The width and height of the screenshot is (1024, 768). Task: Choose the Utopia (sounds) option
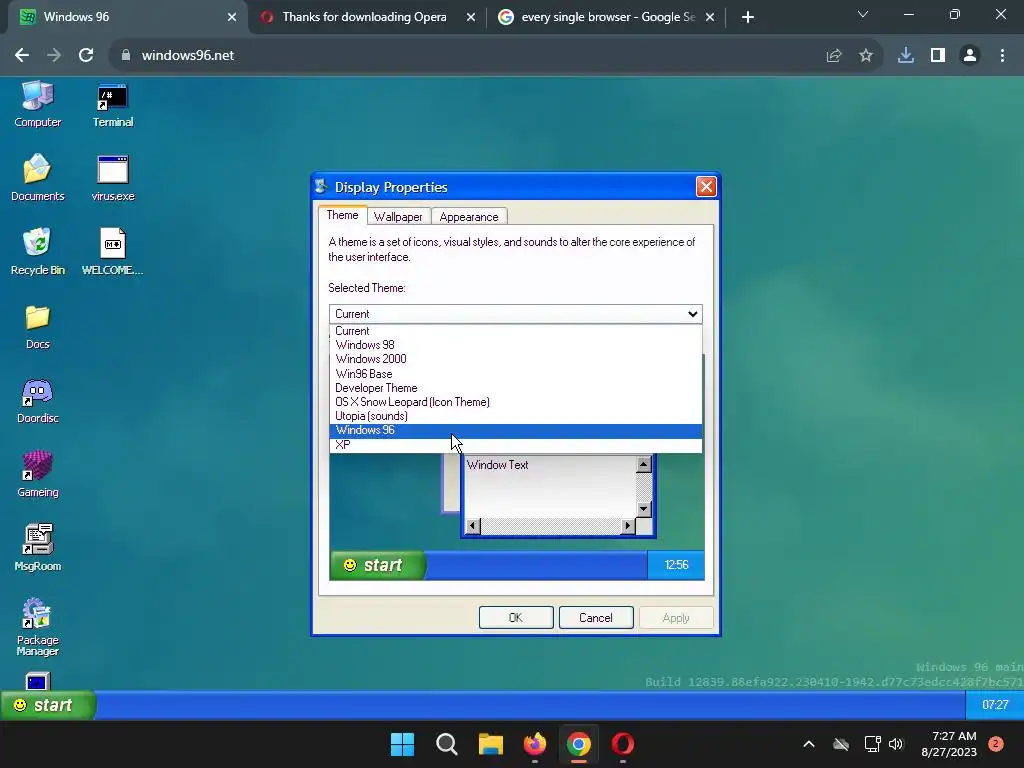point(516,416)
